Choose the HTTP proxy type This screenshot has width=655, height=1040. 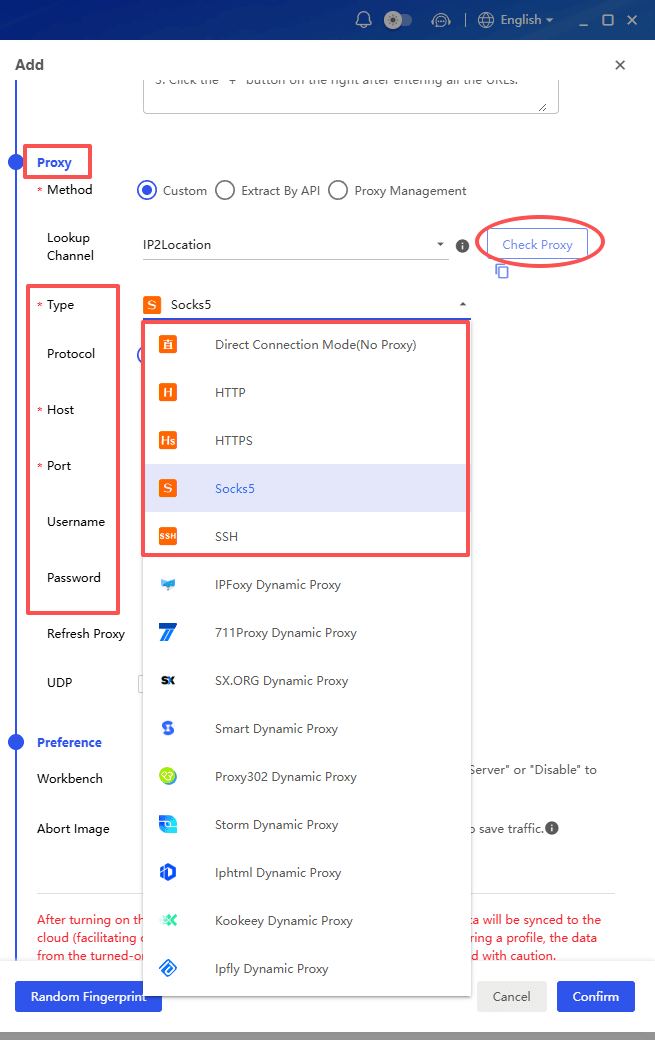[x=307, y=393]
